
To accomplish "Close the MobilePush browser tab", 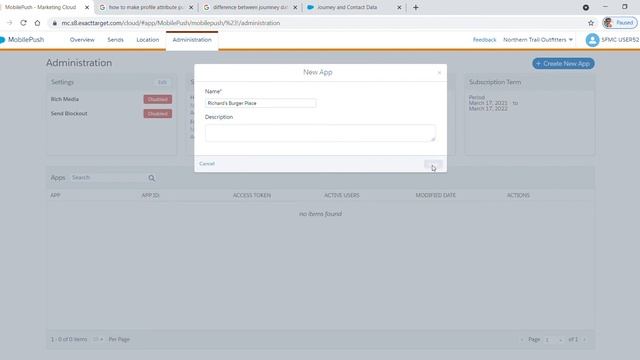I will (x=87, y=7).
